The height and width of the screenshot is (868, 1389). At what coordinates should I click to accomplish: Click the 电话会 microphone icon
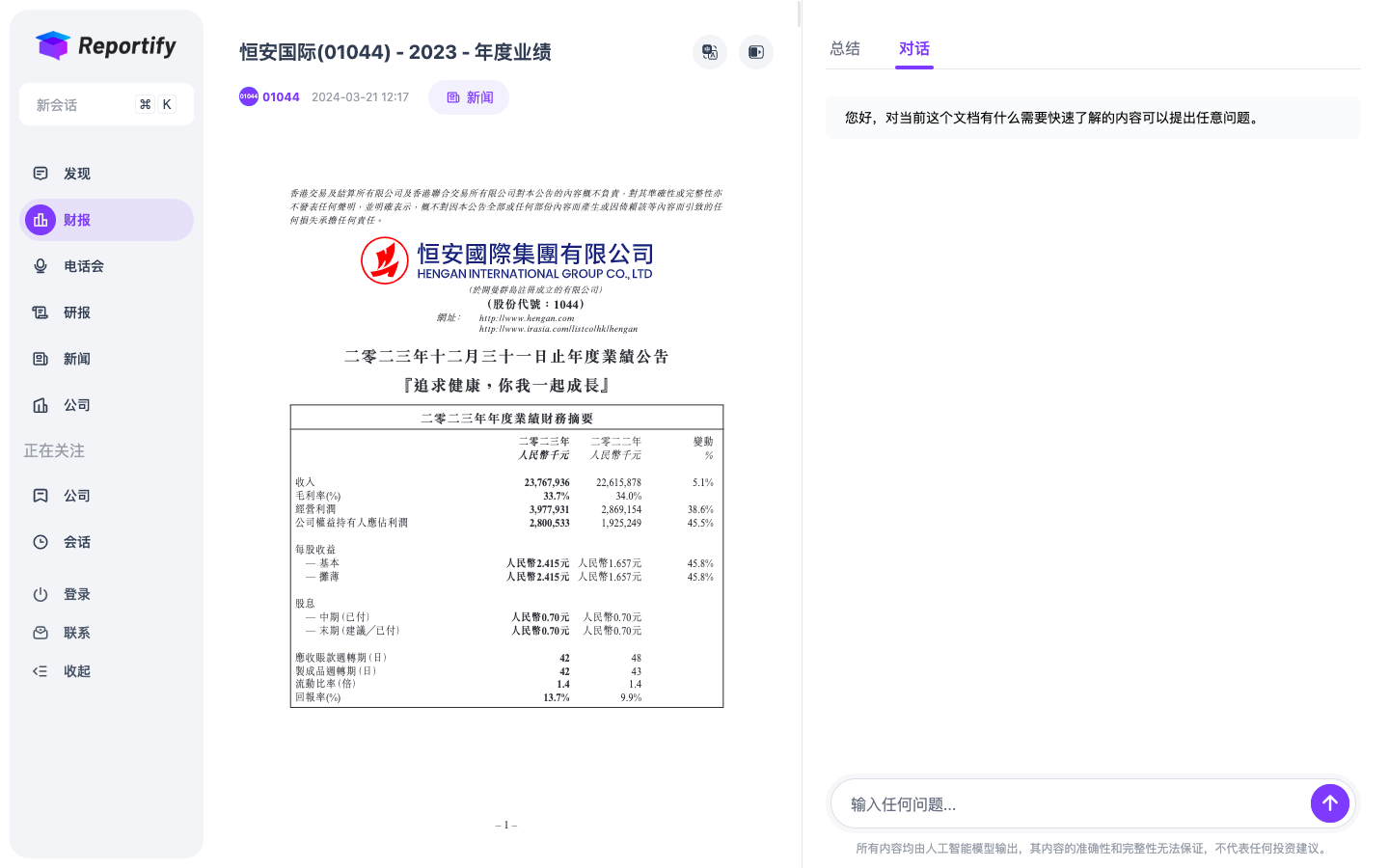(x=41, y=266)
